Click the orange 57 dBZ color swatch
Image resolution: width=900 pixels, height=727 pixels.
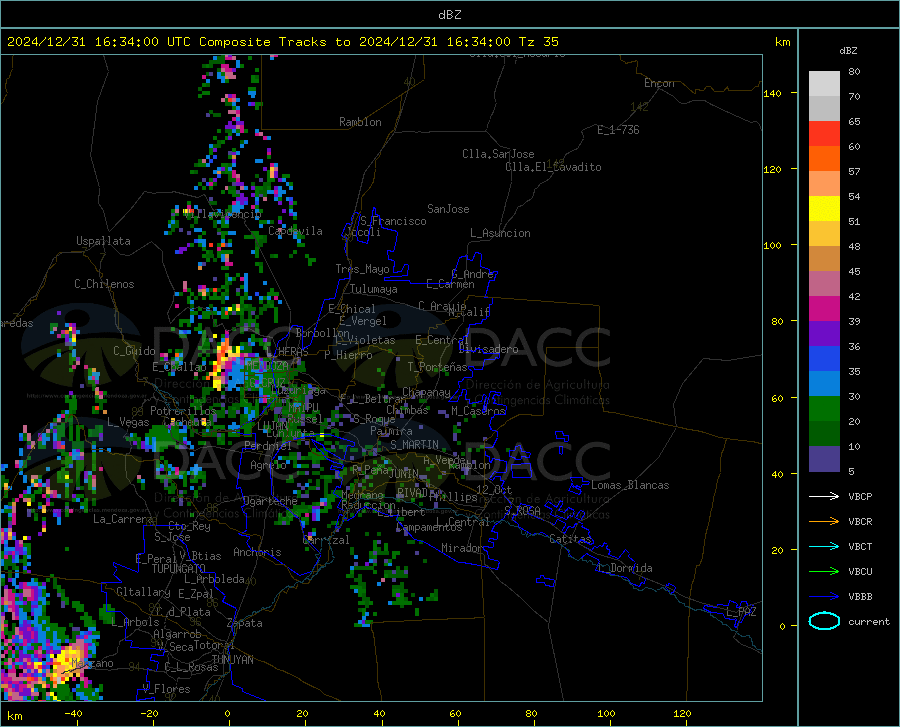click(824, 159)
